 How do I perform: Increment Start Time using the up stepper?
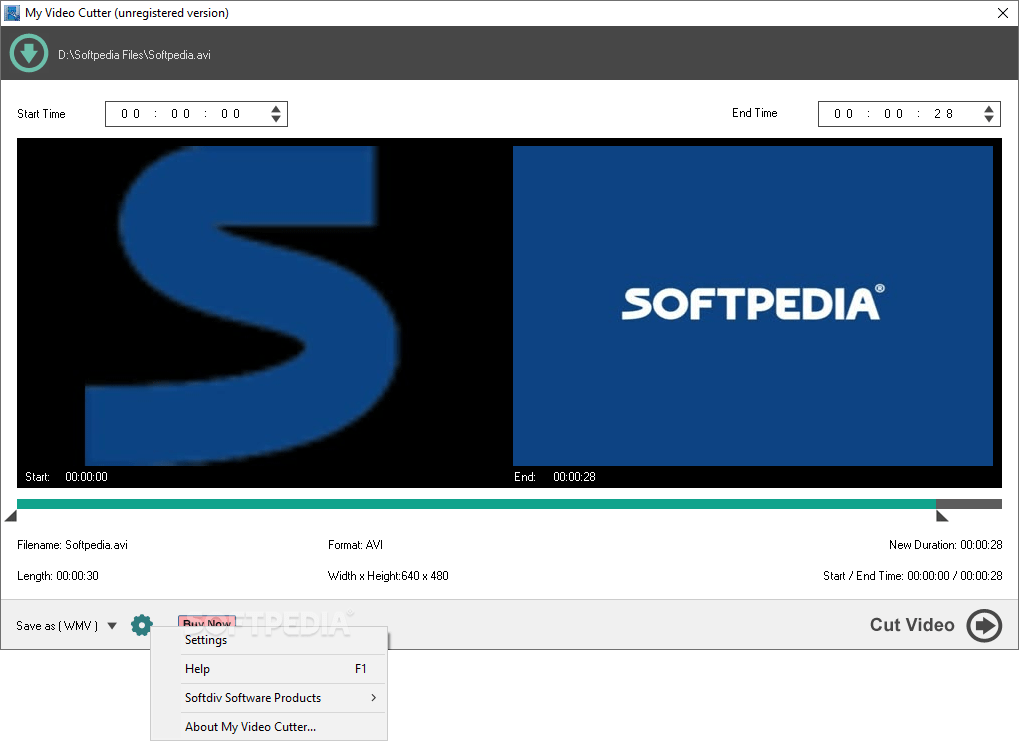(x=276, y=108)
